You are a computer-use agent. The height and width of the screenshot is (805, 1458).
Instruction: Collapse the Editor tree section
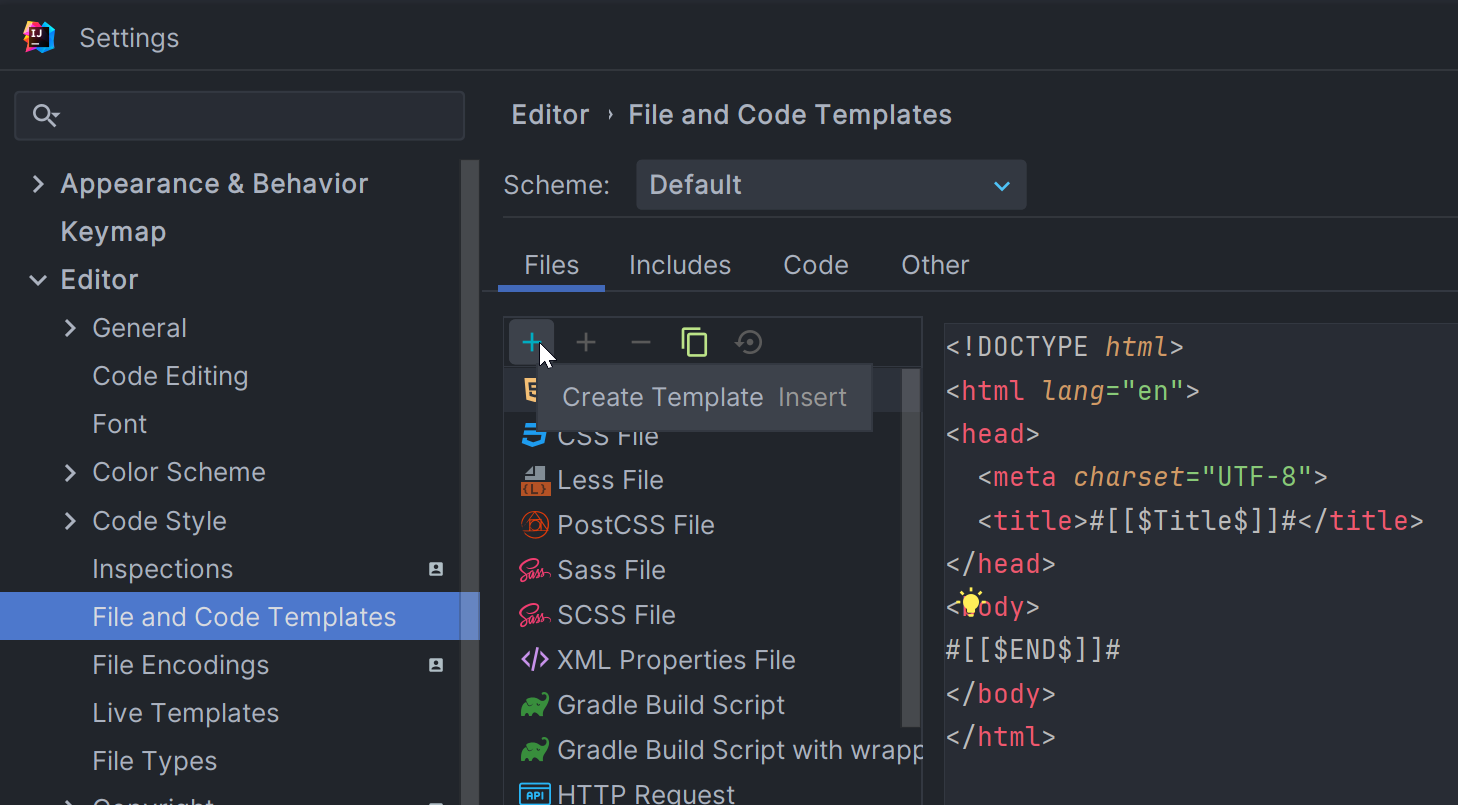[38, 280]
